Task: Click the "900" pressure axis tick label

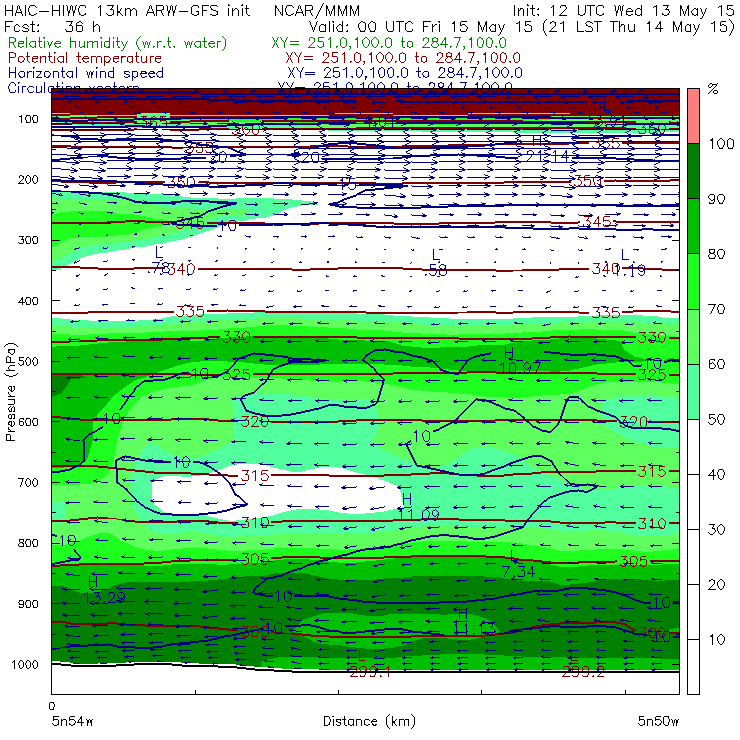Action: click(x=28, y=604)
